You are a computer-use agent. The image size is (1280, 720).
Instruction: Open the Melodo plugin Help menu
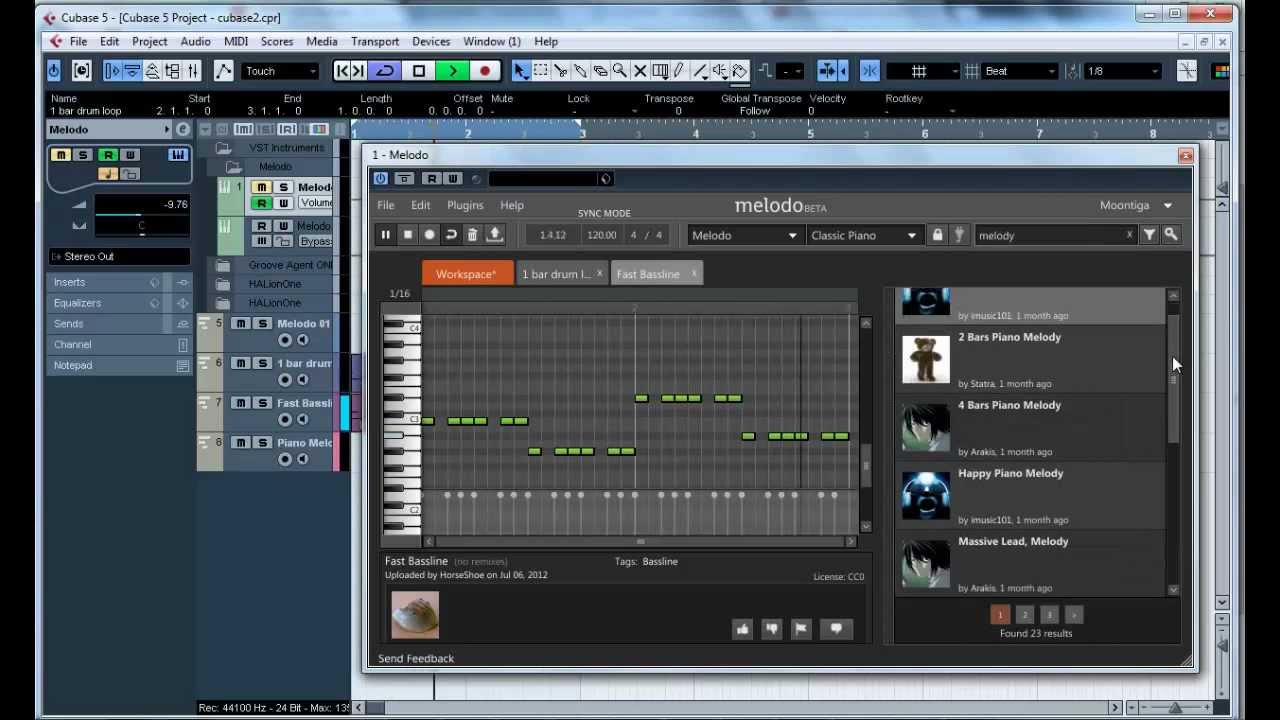[x=512, y=205]
